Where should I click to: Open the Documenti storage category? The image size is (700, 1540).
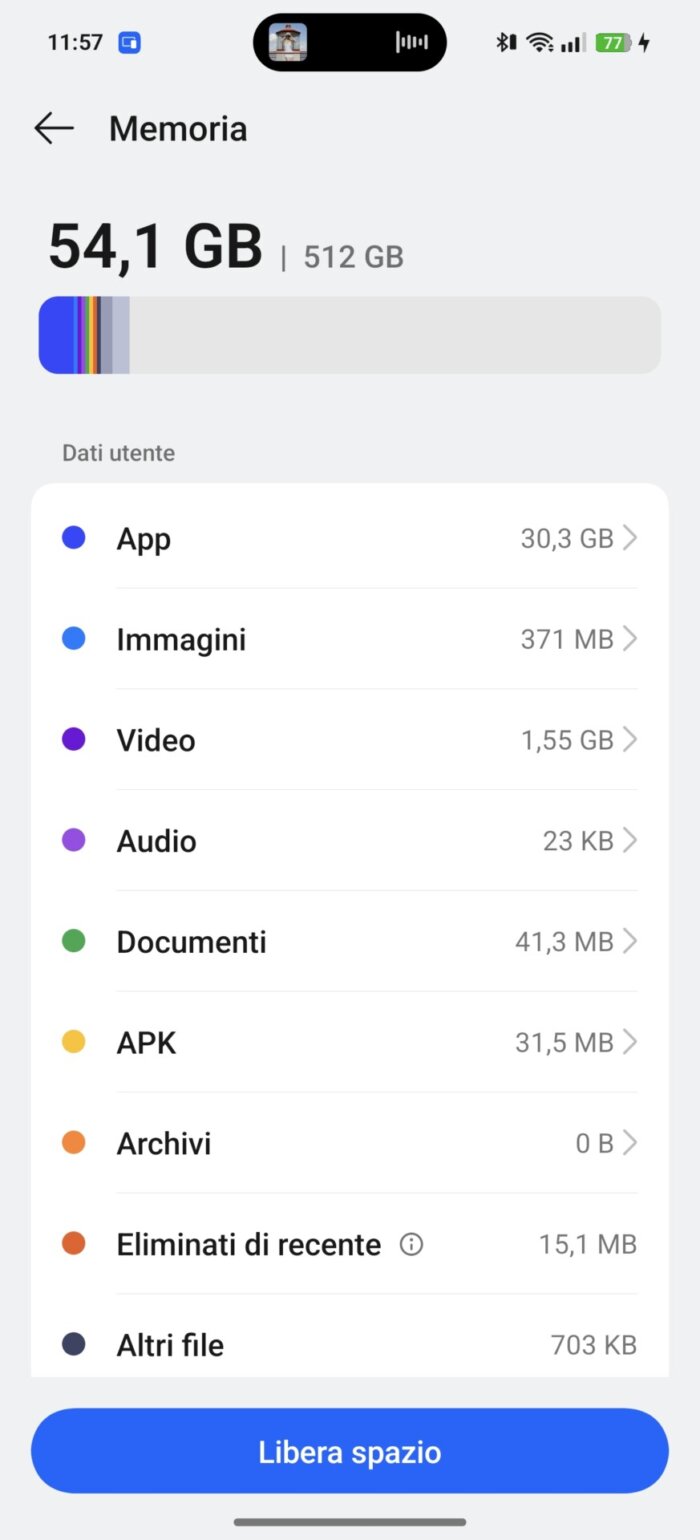pos(350,942)
